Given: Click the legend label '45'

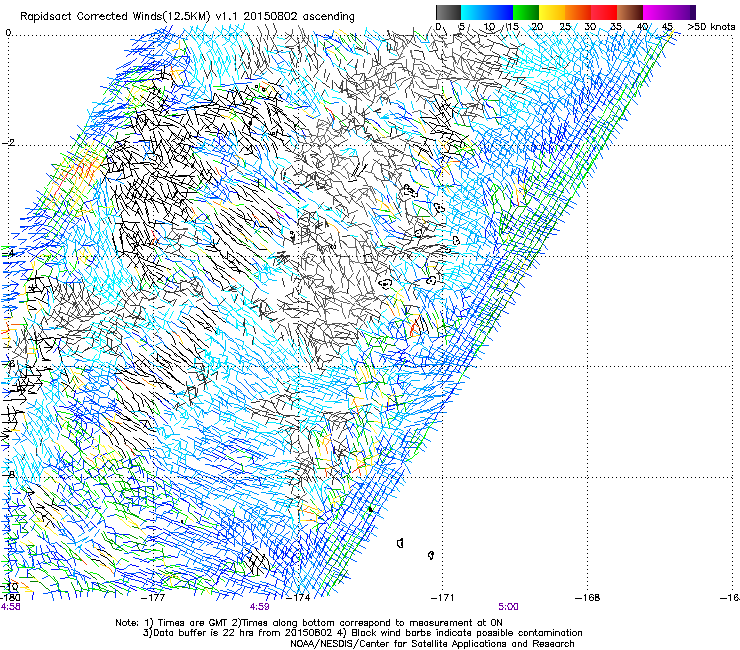Looking at the screenshot, I should pos(667,26).
